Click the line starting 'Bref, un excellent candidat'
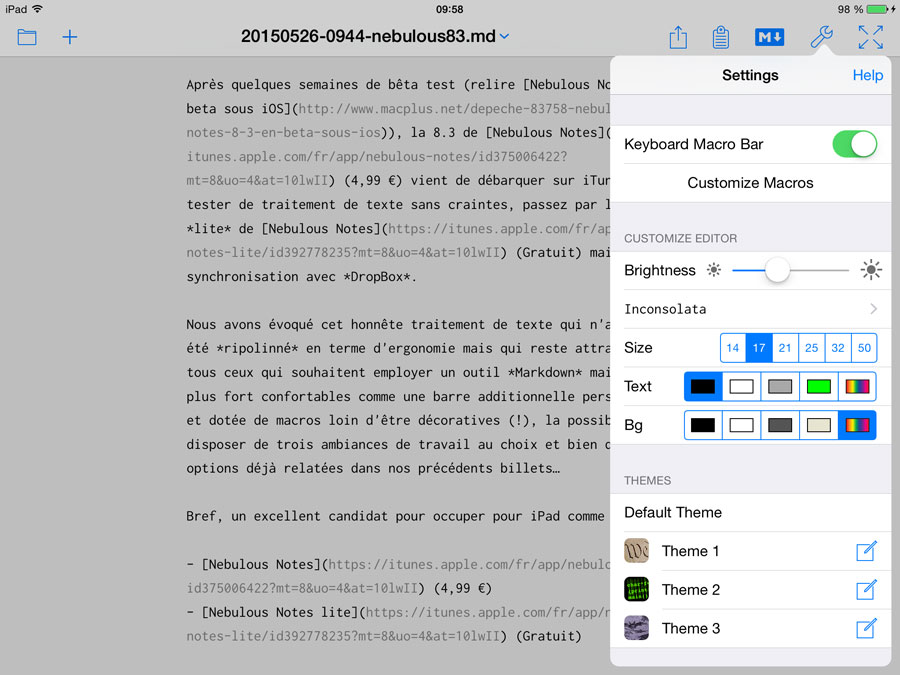900x675 pixels. click(395, 516)
